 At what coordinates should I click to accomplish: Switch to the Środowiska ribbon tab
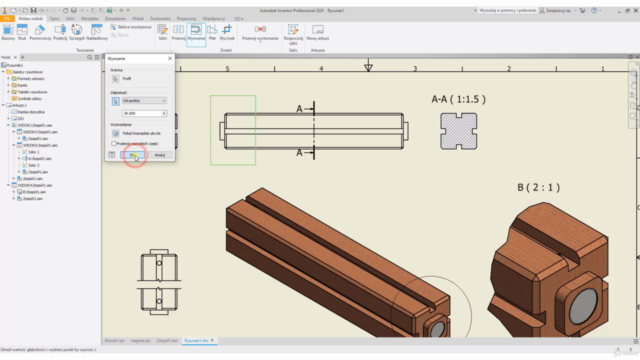160,18
